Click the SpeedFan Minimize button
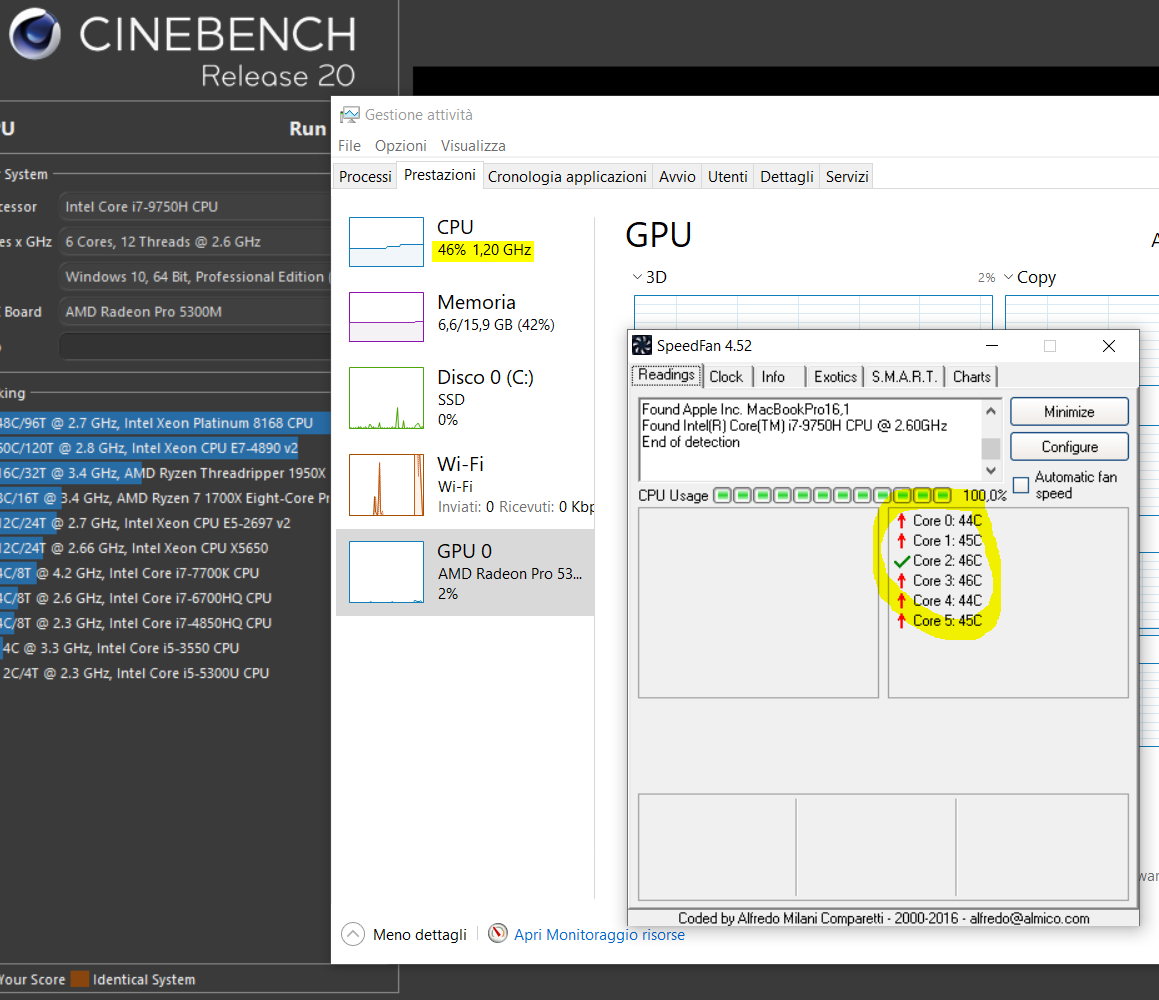Screen dimensions: 1159x1000 pos(1069,412)
